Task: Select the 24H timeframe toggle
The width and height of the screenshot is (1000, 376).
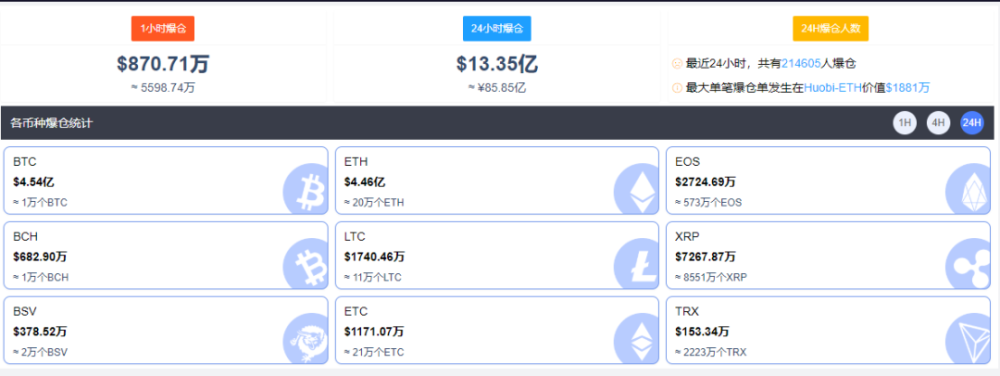Action: coord(972,123)
